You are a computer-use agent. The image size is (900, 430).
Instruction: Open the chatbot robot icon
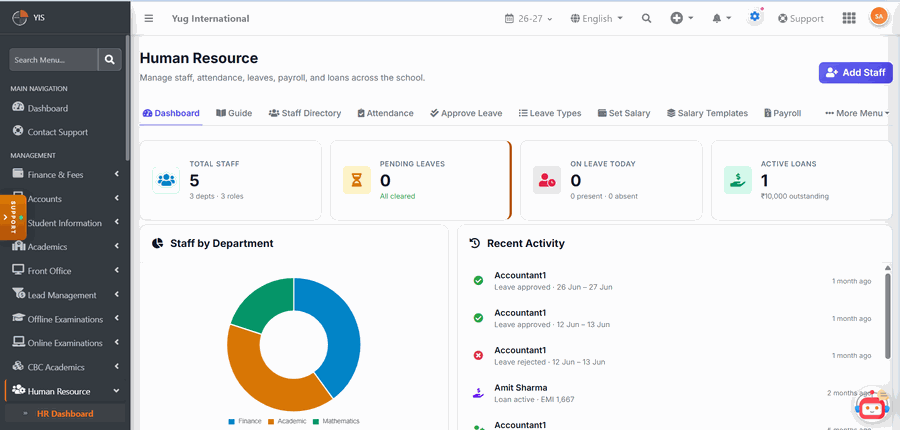point(871,406)
